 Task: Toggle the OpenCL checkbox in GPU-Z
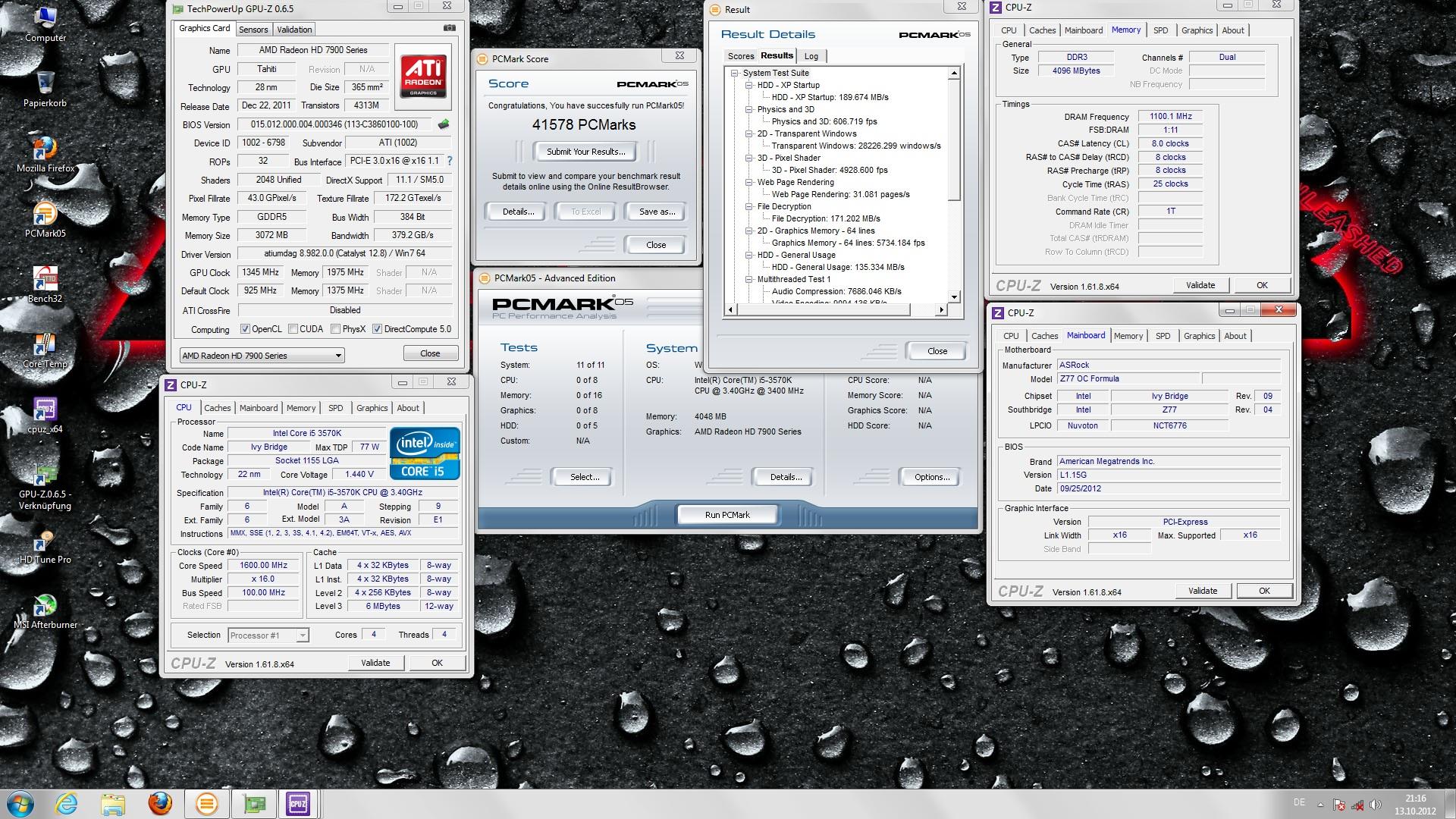point(245,329)
